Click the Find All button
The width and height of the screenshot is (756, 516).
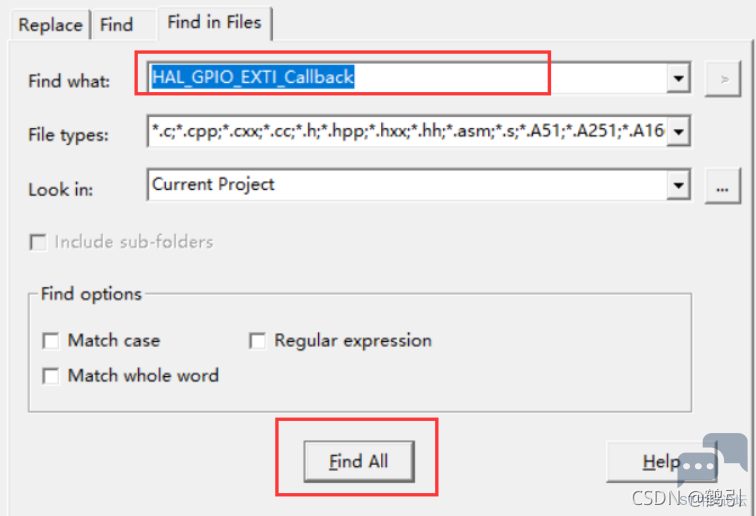[x=359, y=462]
